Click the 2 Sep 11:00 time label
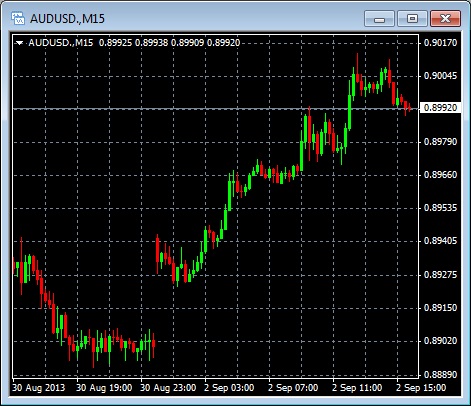Screen dimensions: 471x406 [x=357, y=388]
